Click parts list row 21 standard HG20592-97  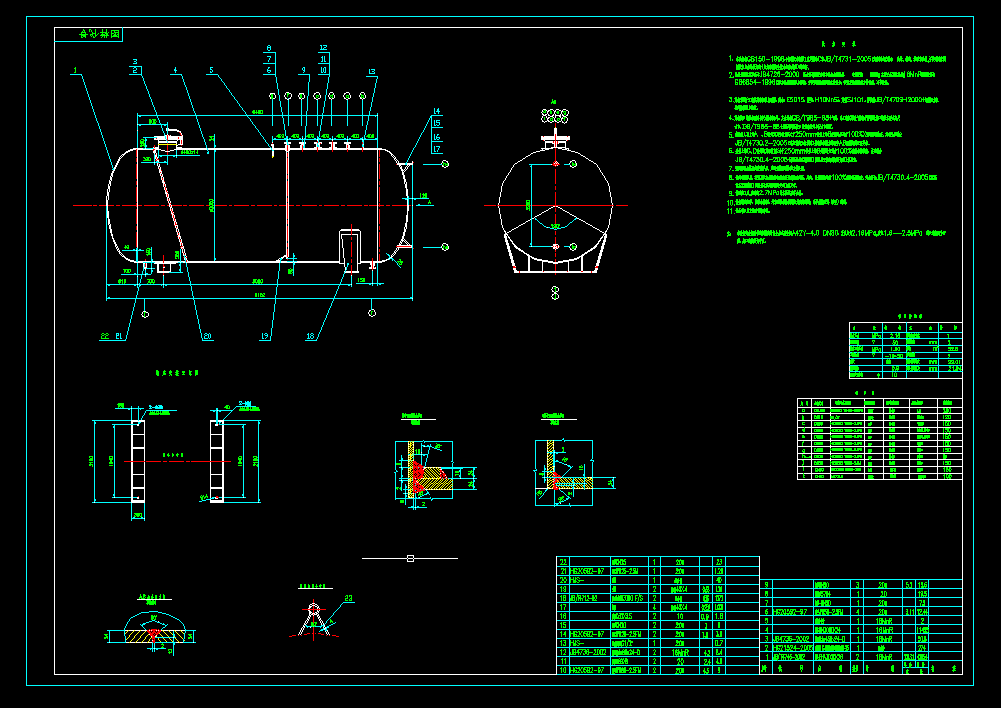(589, 571)
